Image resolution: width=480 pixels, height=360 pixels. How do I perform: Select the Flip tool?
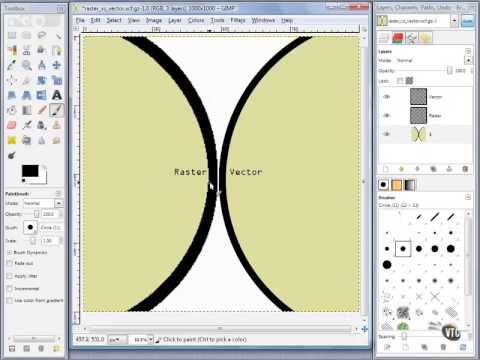pyautogui.click(x=42, y=95)
